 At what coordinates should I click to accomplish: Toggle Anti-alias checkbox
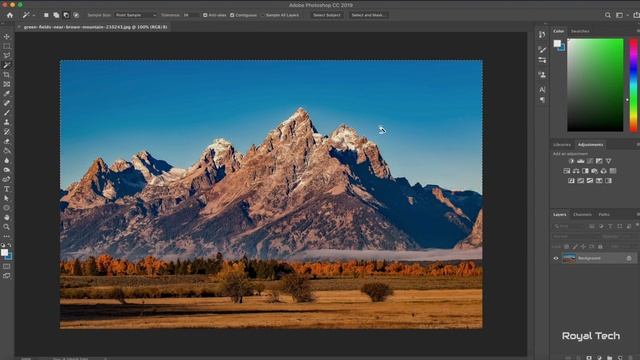coord(205,15)
